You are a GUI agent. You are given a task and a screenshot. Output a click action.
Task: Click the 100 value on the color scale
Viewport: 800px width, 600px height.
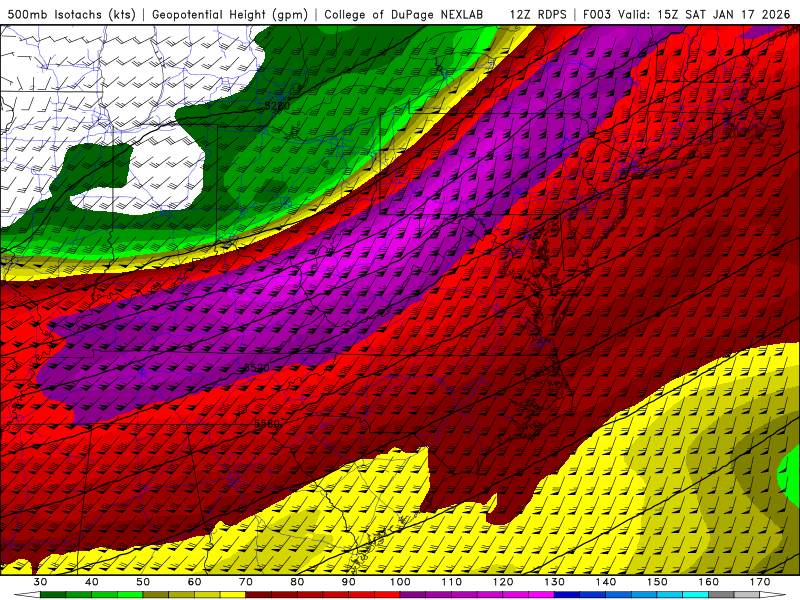coord(400,582)
